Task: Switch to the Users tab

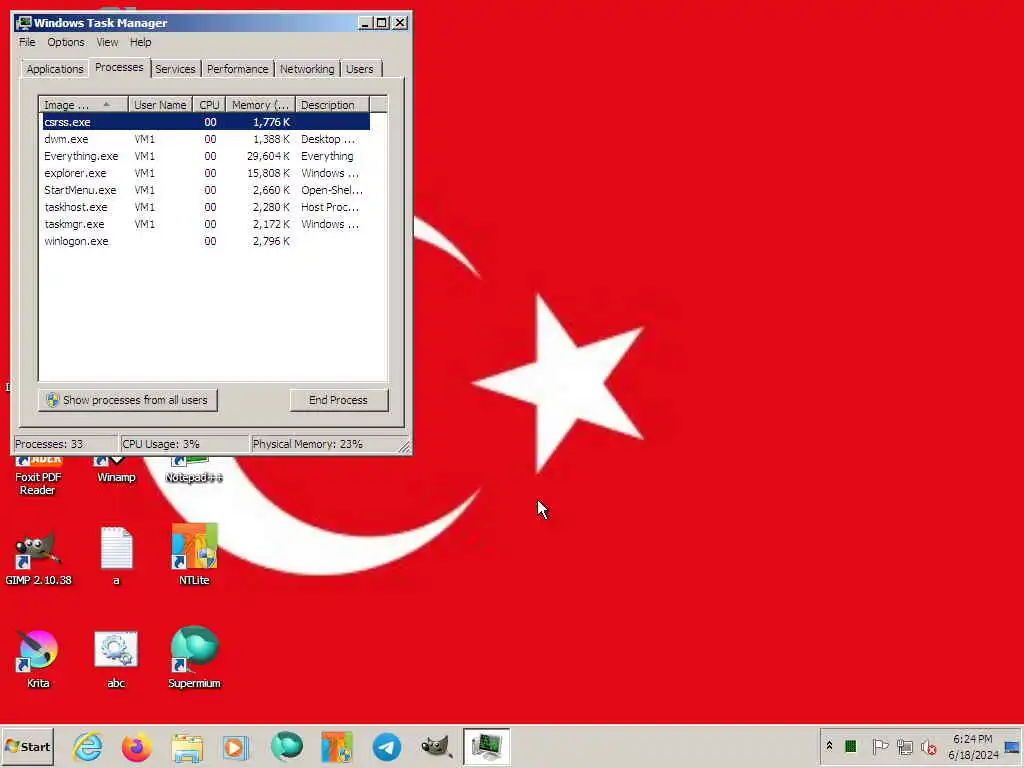Action: 360,69
